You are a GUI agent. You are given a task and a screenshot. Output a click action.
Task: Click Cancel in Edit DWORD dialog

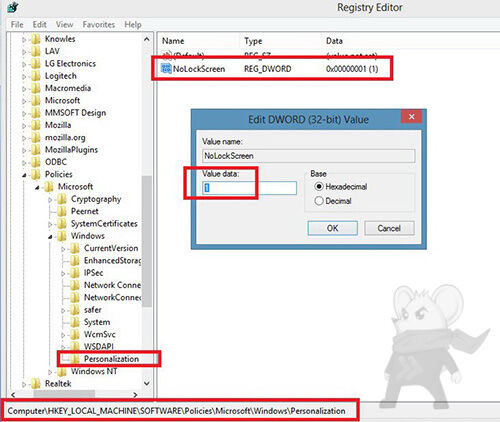click(x=389, y=228)
